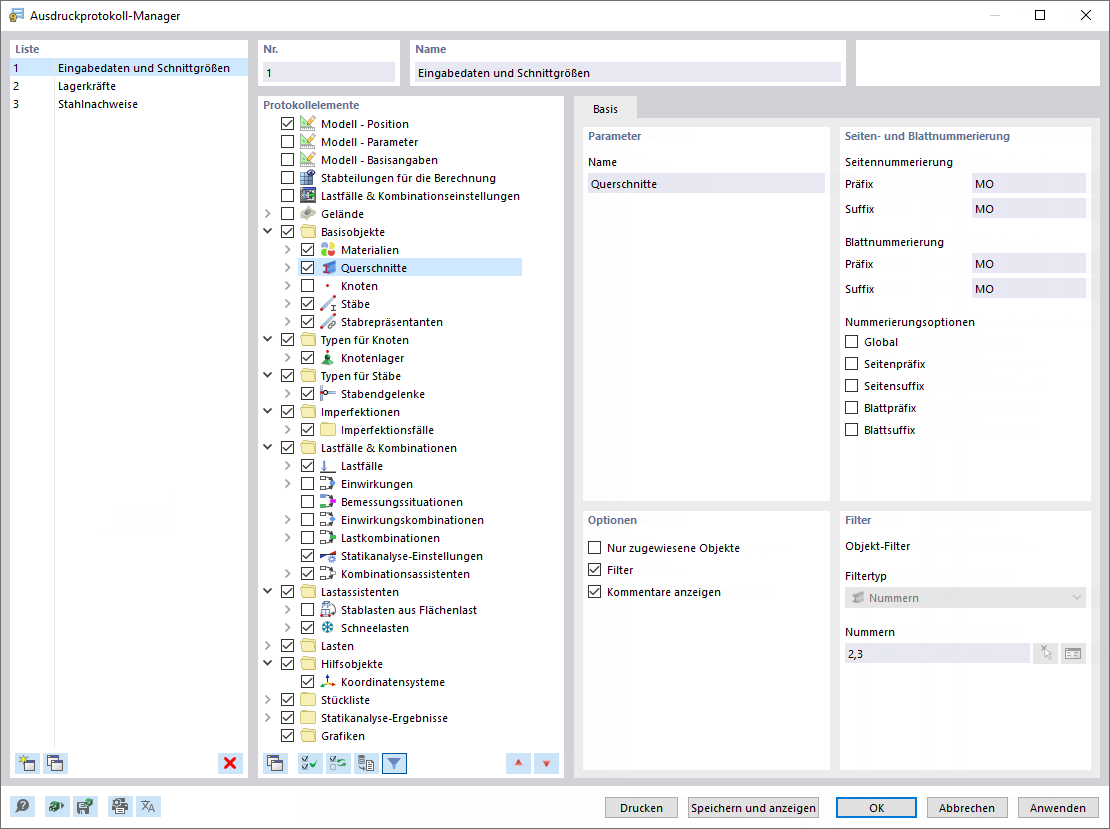
Task: Enable the Seitenpräfix checkbox
Action: (852, 364)
